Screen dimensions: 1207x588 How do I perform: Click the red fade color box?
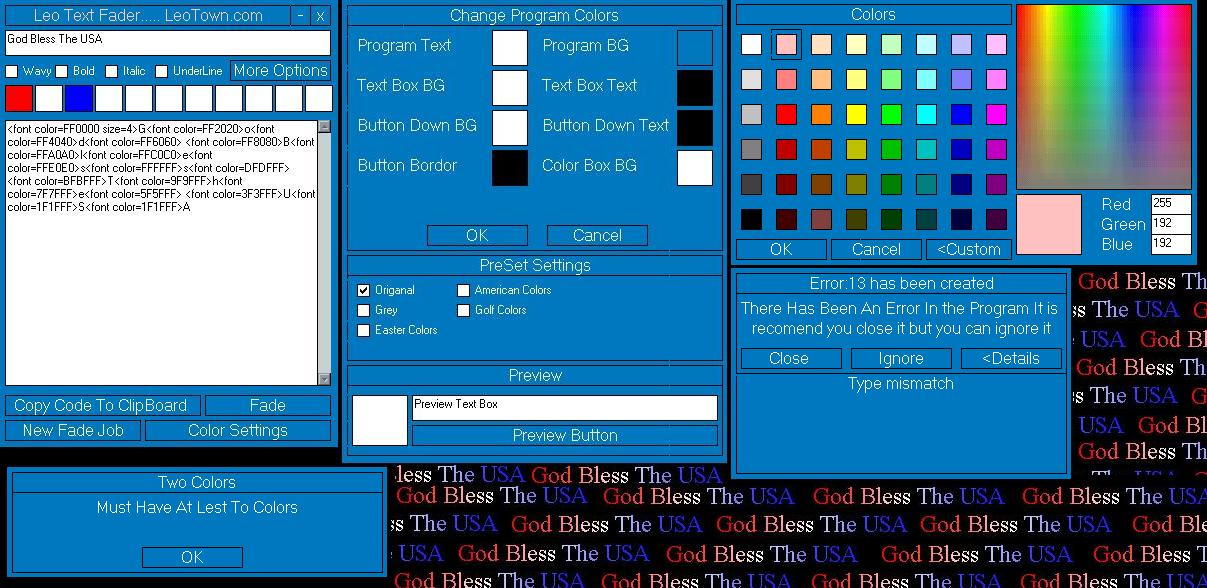point(19,98)
